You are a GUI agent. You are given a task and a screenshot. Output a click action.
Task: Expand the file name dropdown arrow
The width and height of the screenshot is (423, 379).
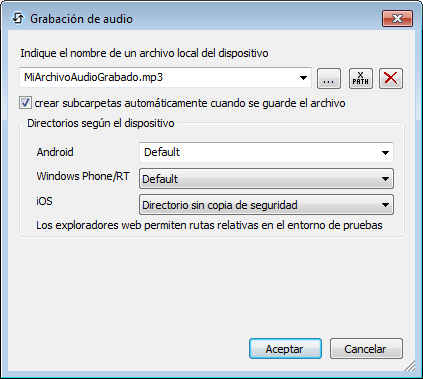click(303, 78)
